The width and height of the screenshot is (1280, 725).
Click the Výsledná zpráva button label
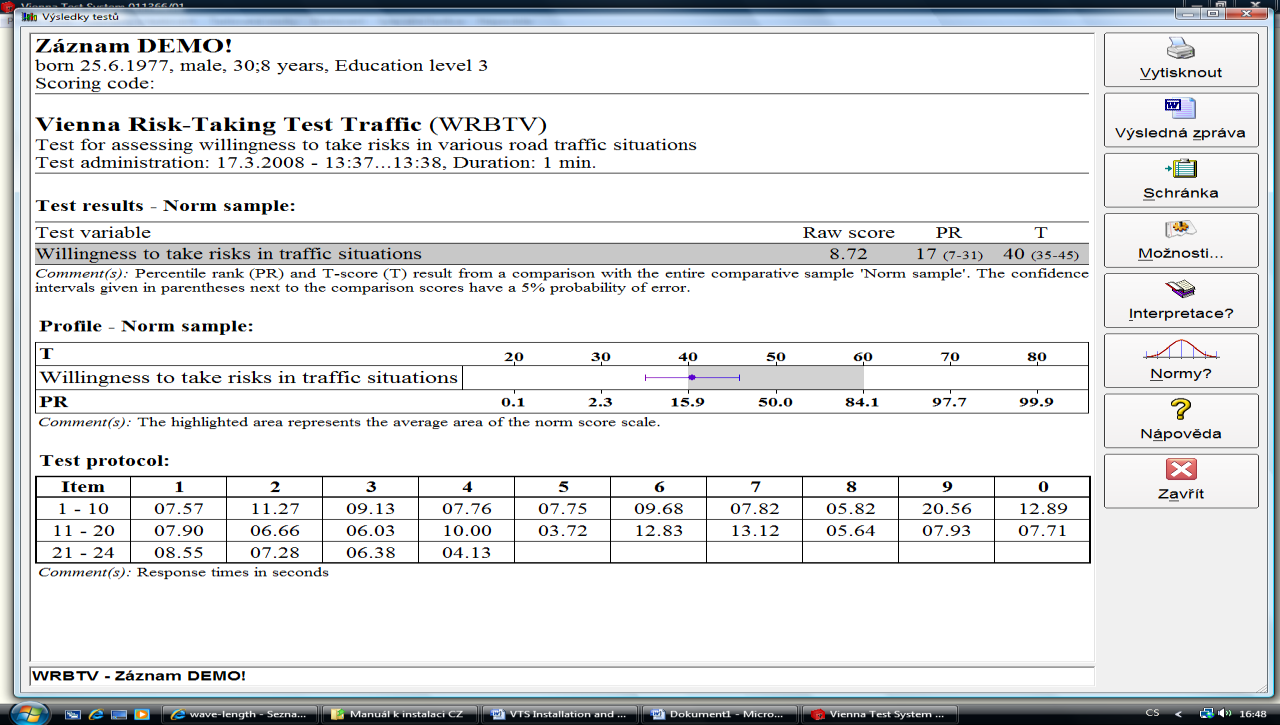click(1181, 133)
